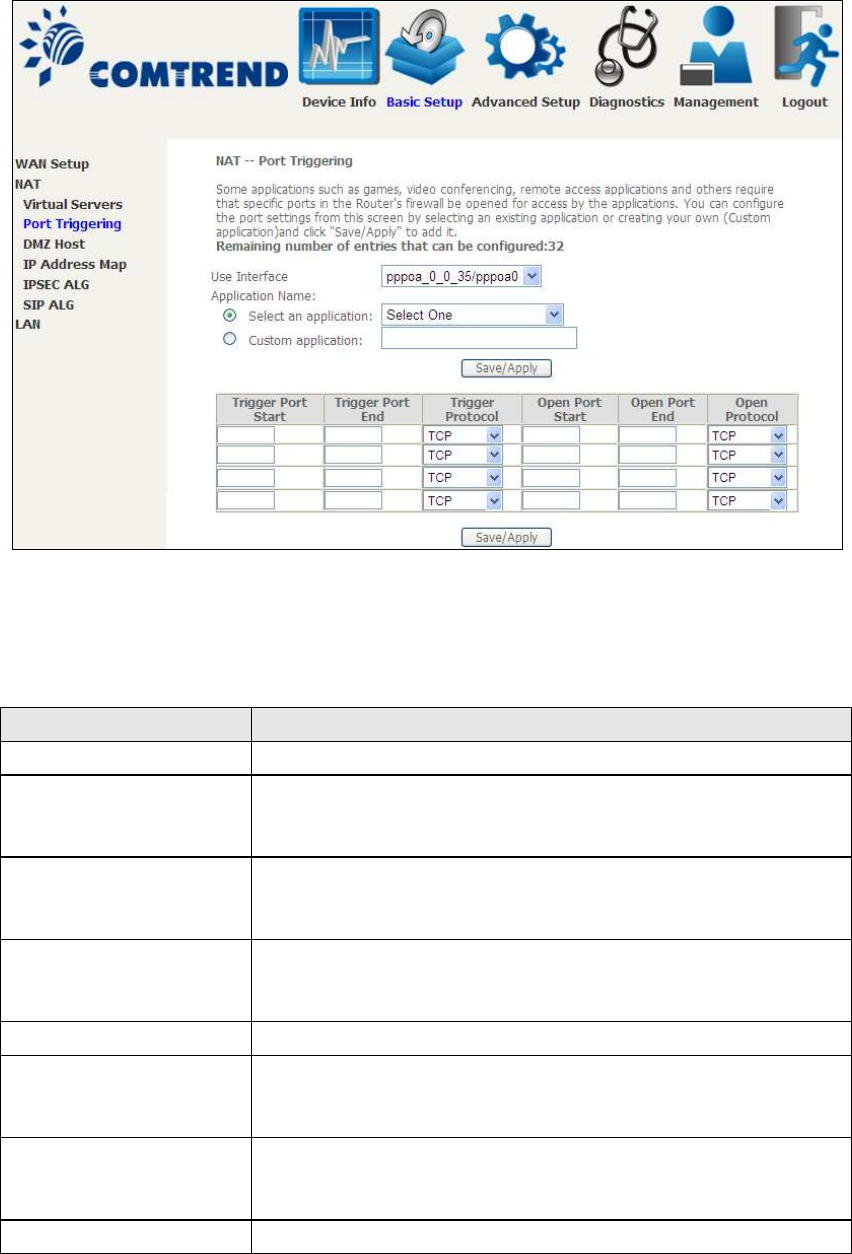Open IP Address Map sidebar item
The image size is (852, 1254).
pyautogui.click(x=75, y=264)
